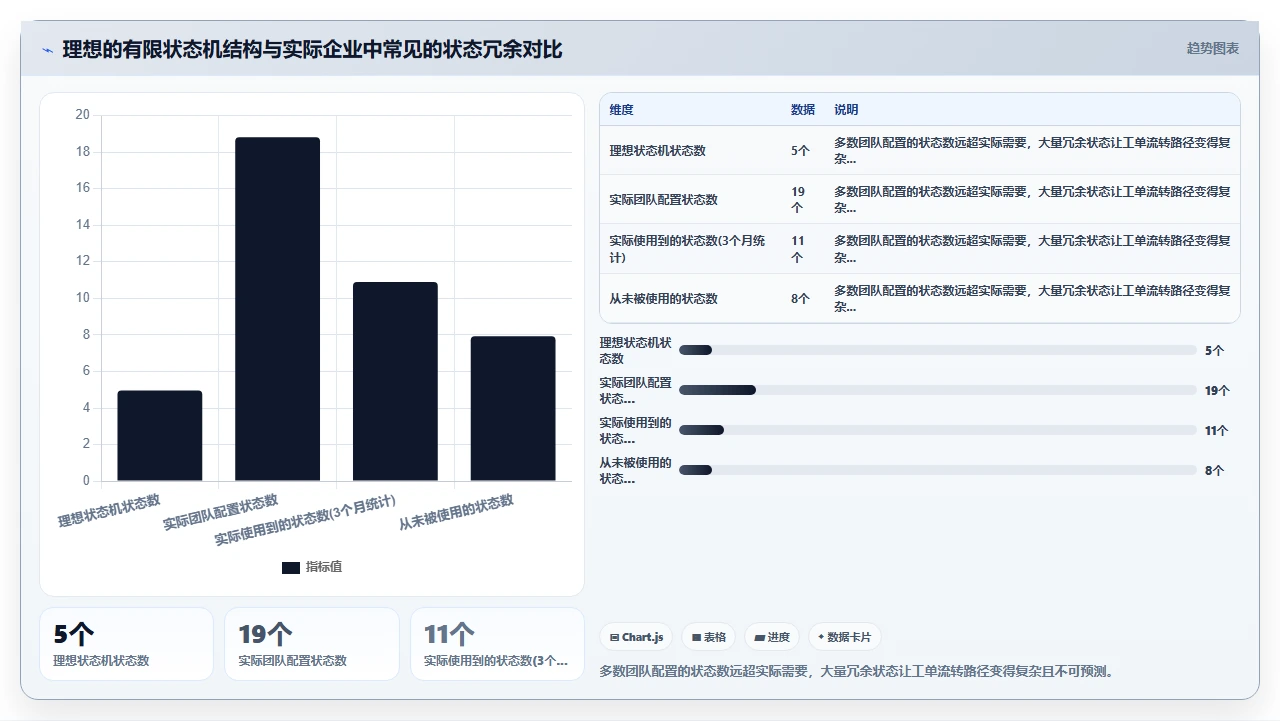The width and height of the screenshot is (1280, 721).
Task: Click the 从未被使用的状态数 table row label
Action: [664, 299]
